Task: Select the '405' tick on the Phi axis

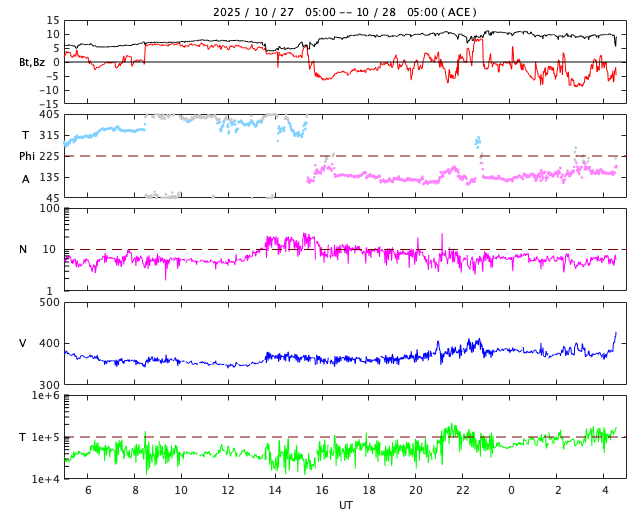Action: click(49, 115)
